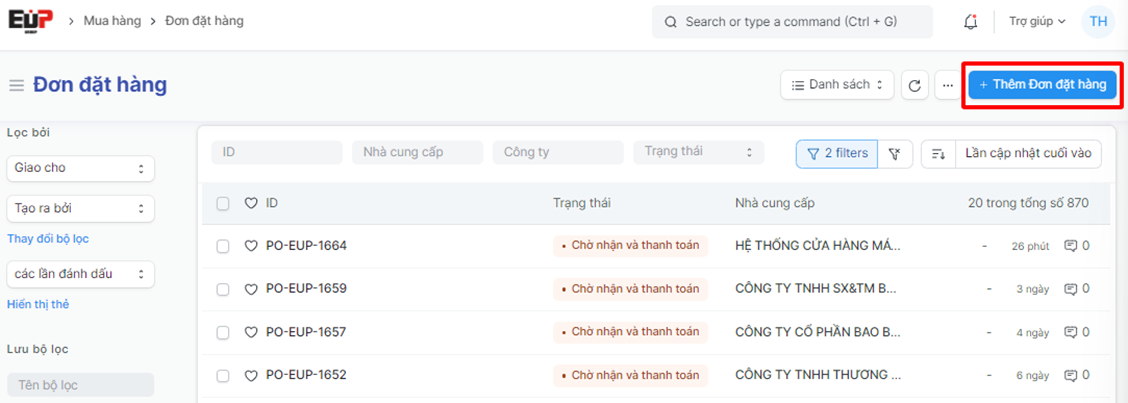The width and height of the screenshot is (1128, 403).
Task: Open the Danh sách view switcher
Action: (836, 86)
